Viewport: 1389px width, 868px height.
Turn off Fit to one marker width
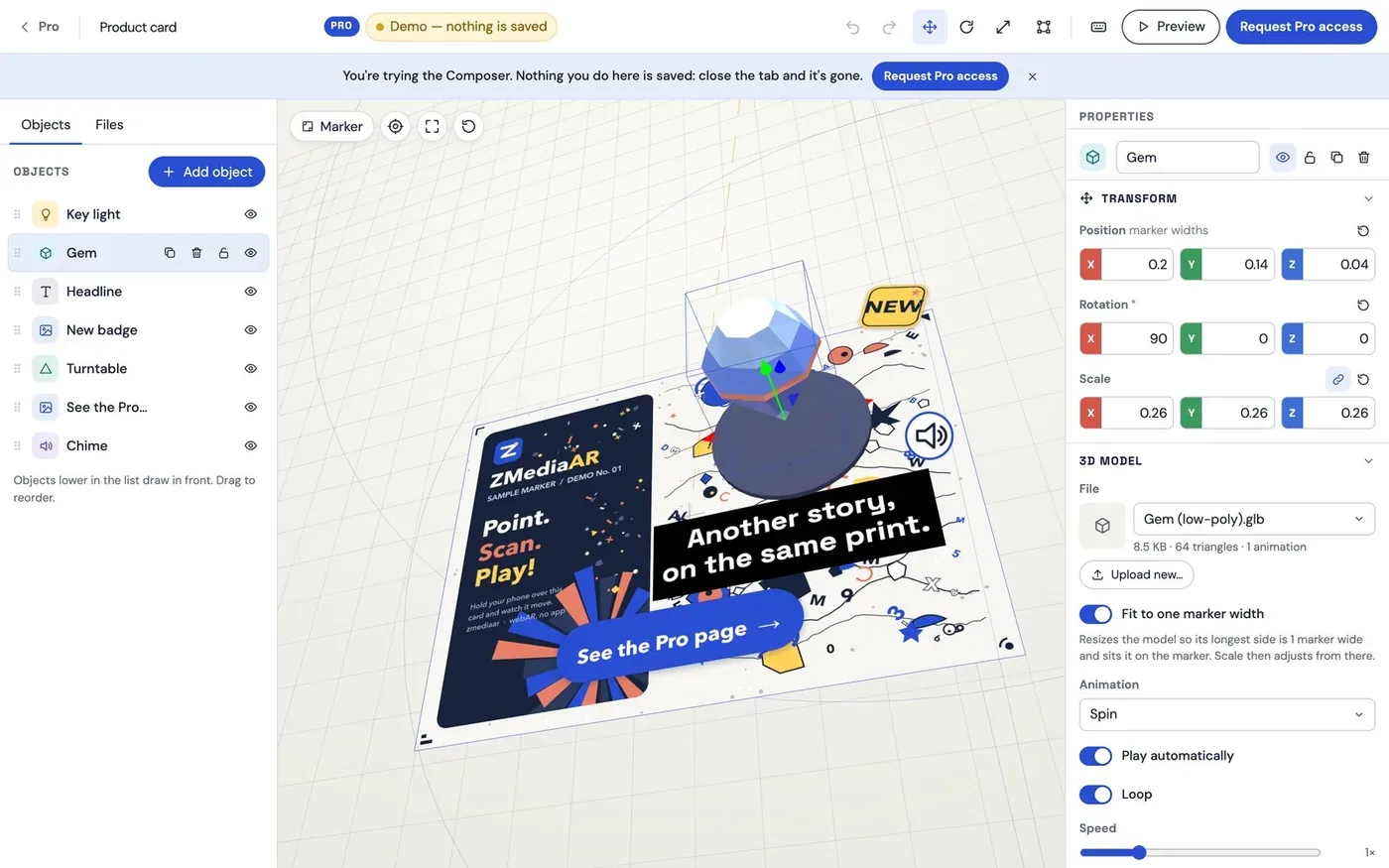[1095, 614]
